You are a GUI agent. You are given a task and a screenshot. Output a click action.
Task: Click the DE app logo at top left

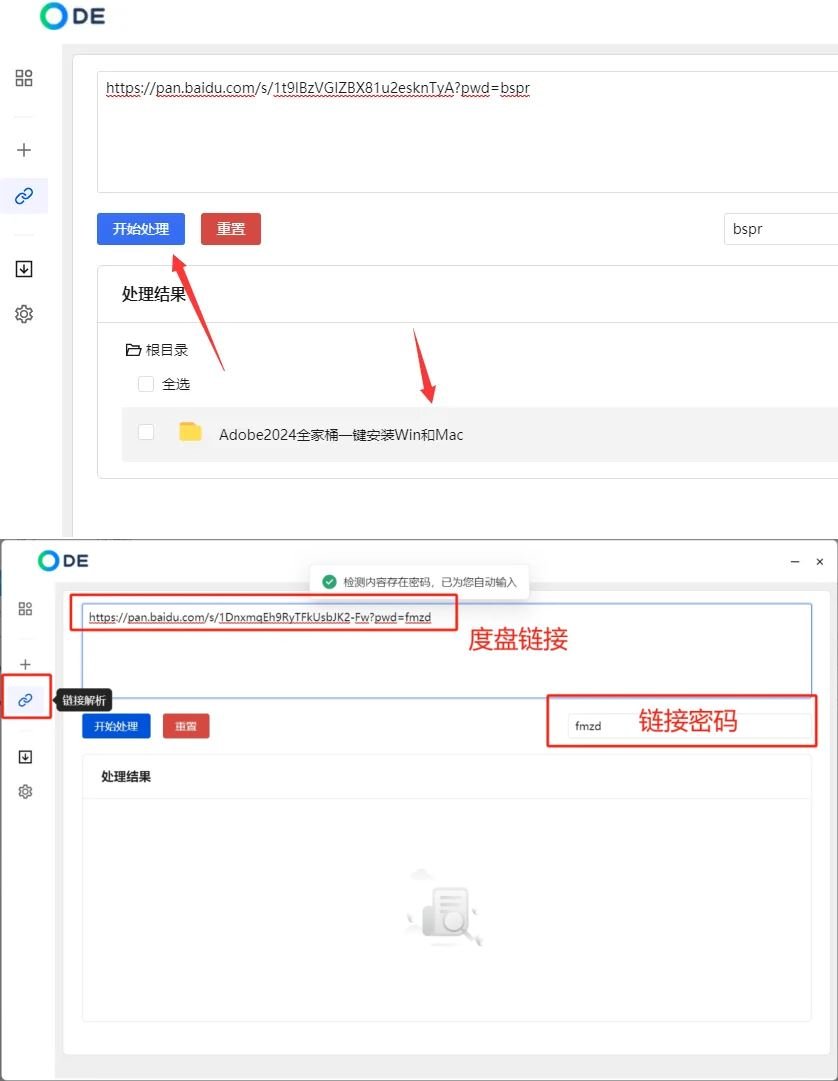tap(70, 17)
